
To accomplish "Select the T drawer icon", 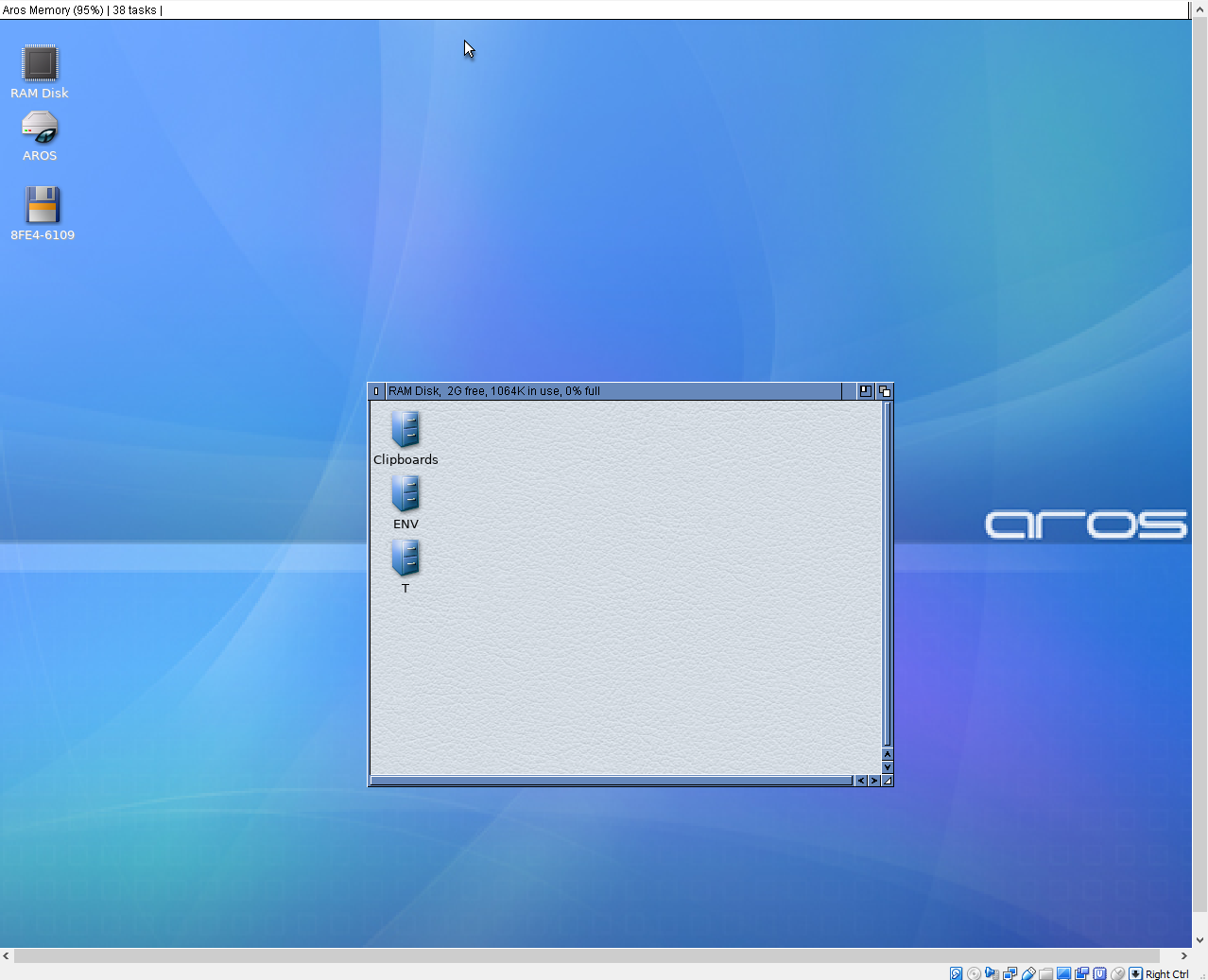I will 406,566.
